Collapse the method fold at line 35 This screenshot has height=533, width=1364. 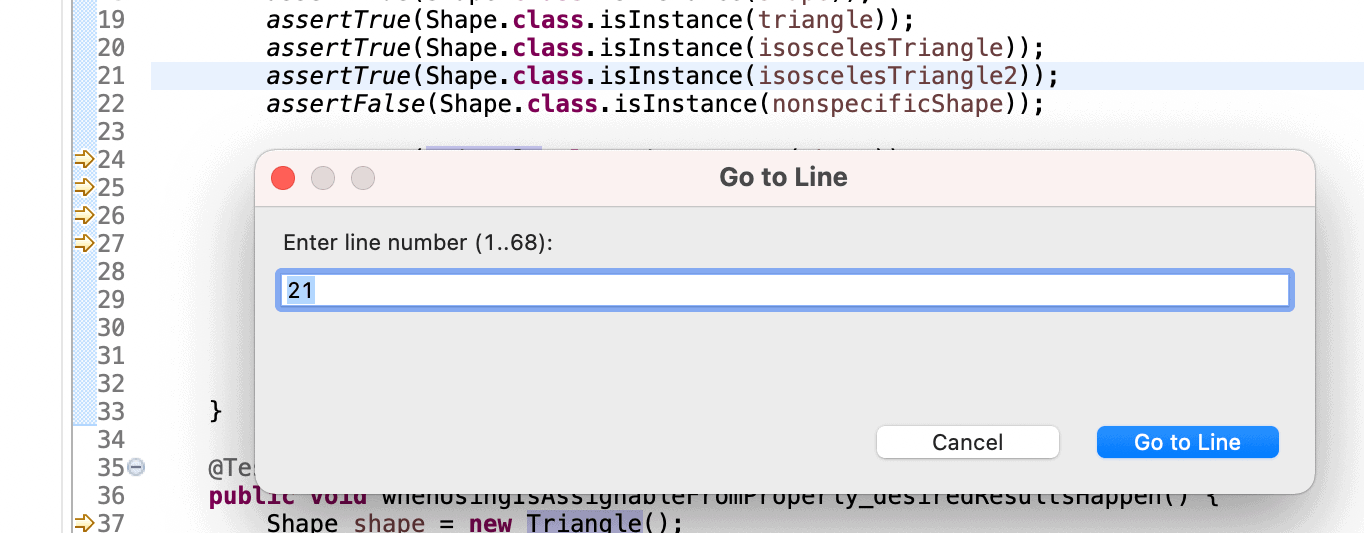(136, 467)
